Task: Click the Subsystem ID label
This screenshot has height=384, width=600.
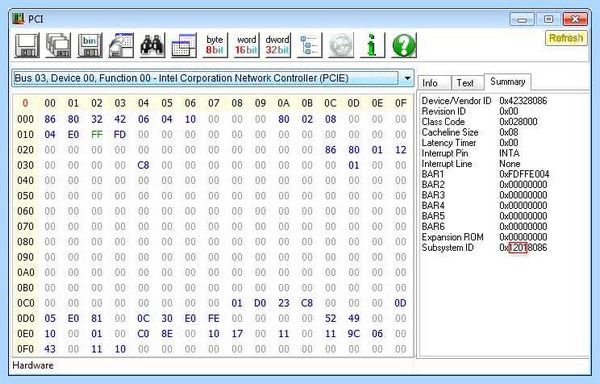Action: coord(448,248)
